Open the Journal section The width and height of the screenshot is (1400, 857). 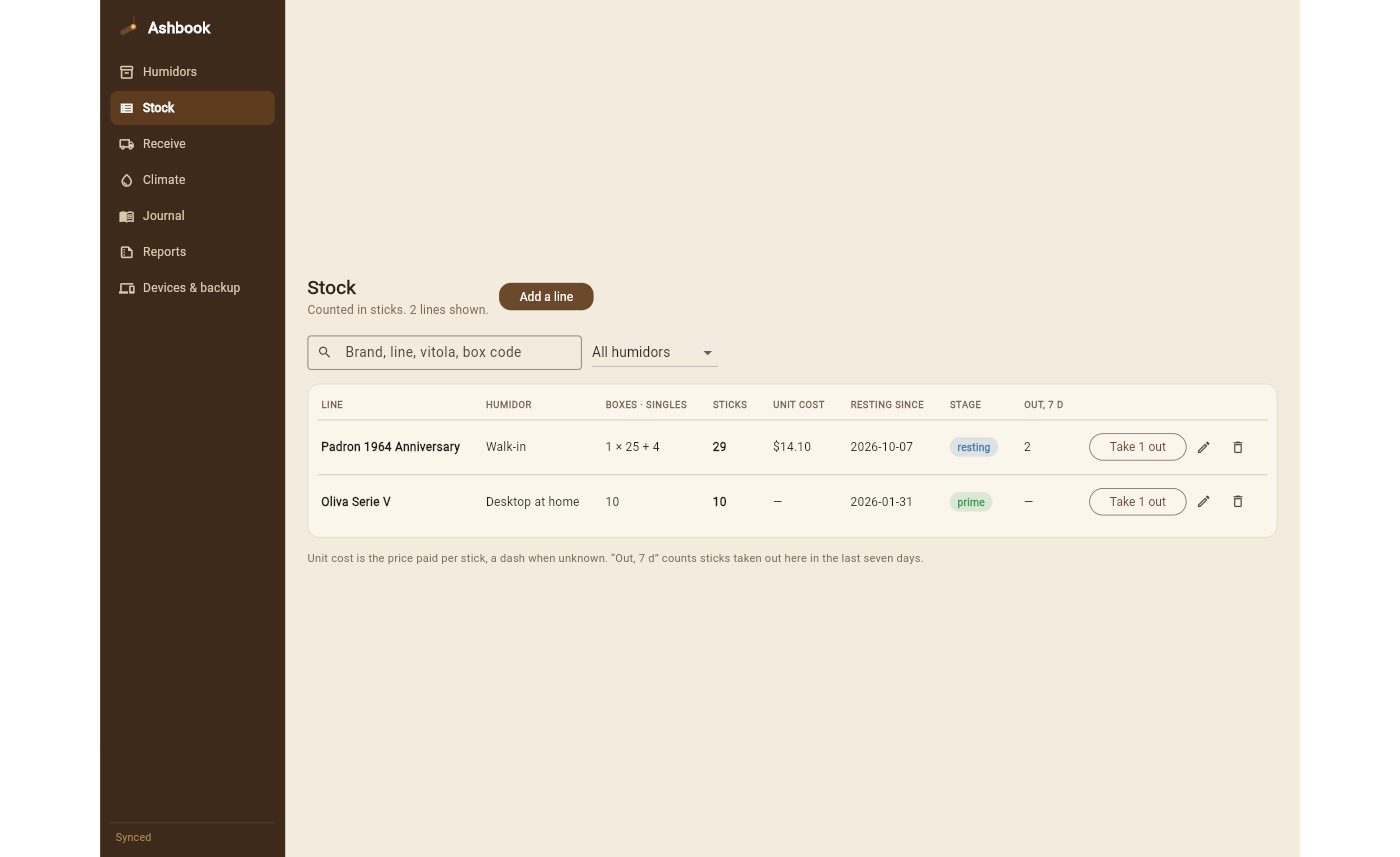pyautogui.click(x=192, y=216)
